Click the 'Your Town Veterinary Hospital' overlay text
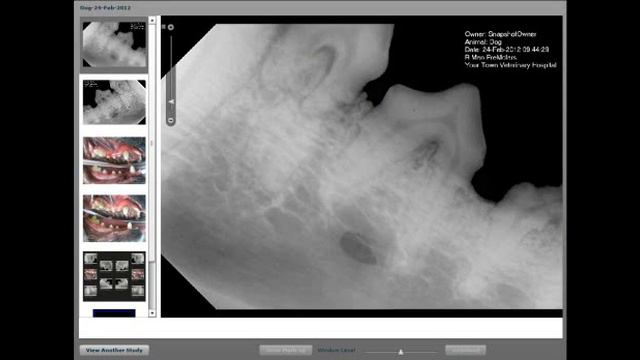 click(510, 65)
